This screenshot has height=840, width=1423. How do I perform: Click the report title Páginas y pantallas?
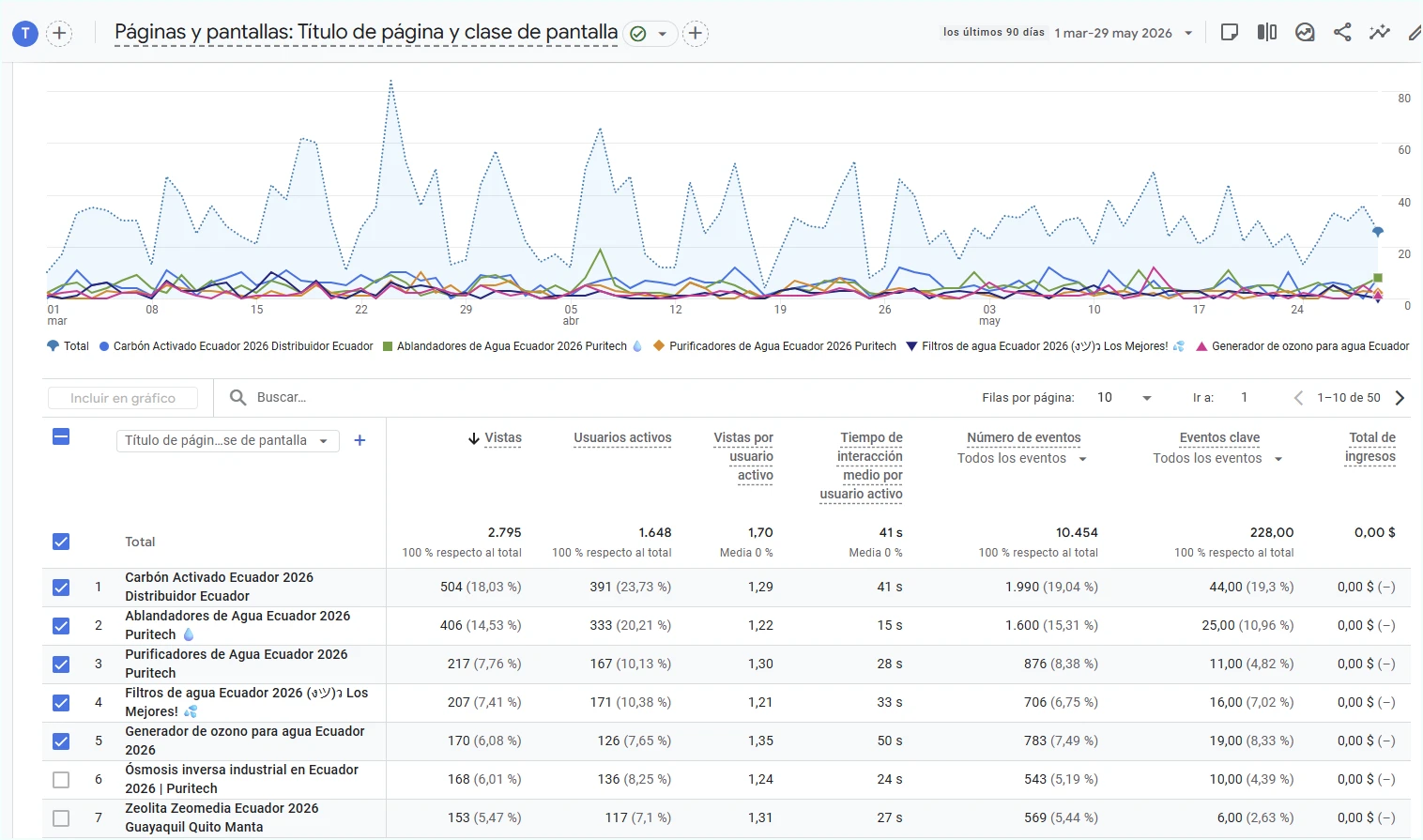coord(366,32)
